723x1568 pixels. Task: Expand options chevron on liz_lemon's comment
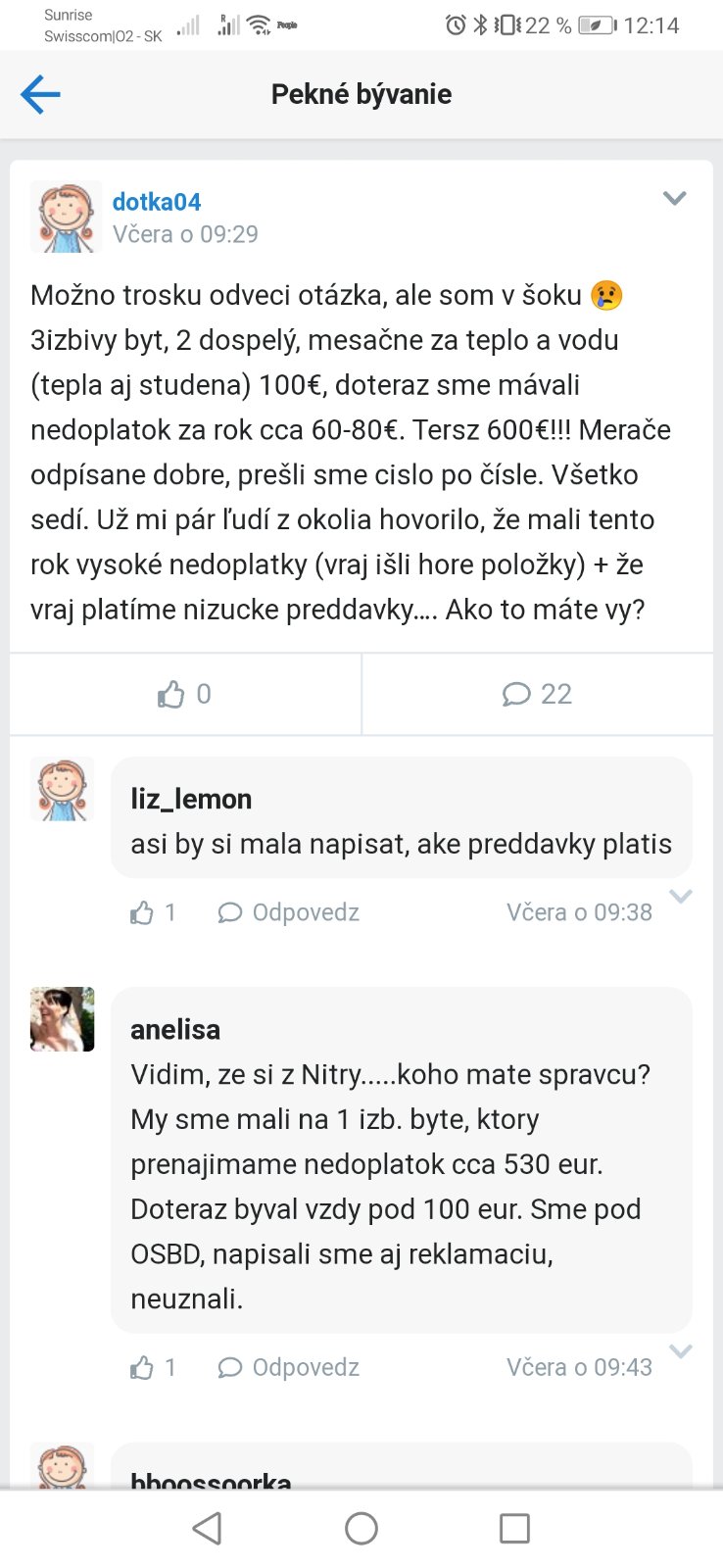tap(680, 897)
